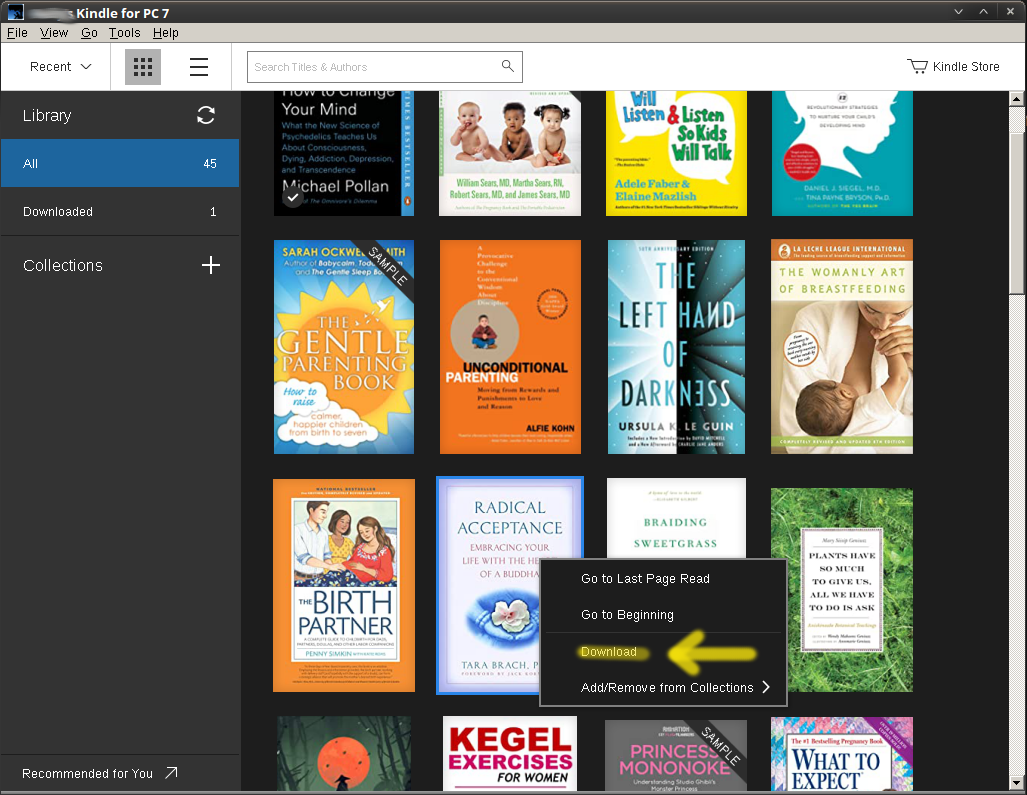Show All library items
Image resolution: width=1027 pixels, height=795 pixels.
click(x=120, y=163)
